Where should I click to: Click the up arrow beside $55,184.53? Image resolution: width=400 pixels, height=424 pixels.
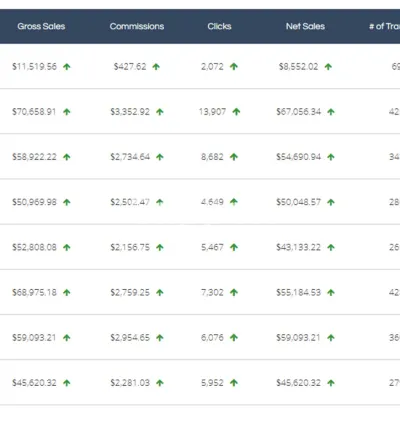tap(331, 293)
